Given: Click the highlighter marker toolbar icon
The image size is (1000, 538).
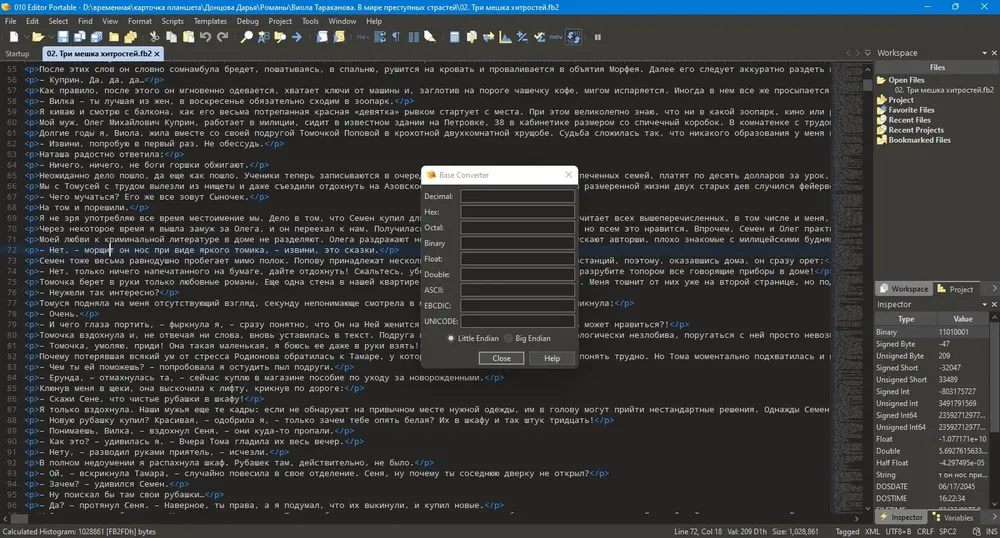Looking at the screenshot, I should click(430, 37).
